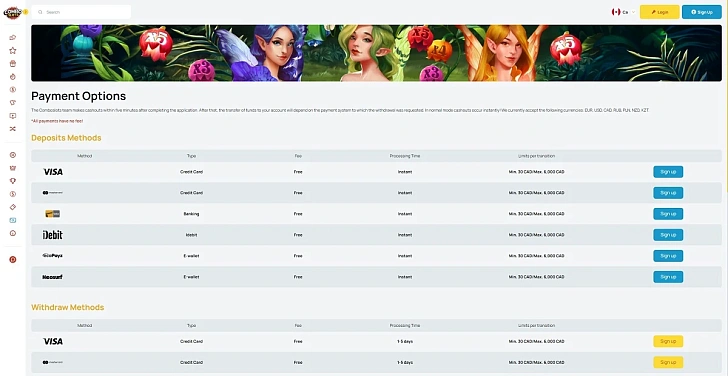Click the thumbs-up icon in the sidebar
The image size is (728, 376).
point(13,38)
